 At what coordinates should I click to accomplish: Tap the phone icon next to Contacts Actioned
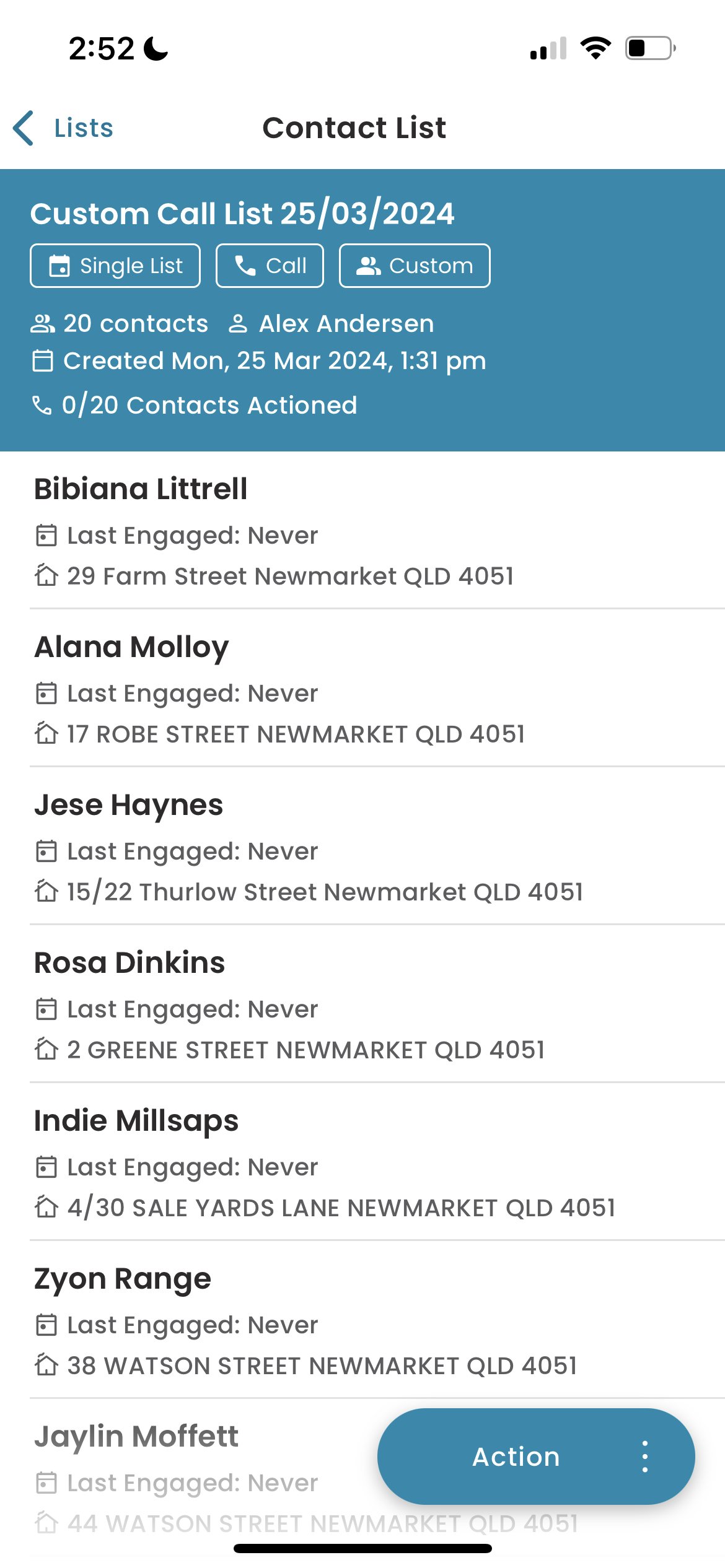pyautogui.click(x=42, y=405)
